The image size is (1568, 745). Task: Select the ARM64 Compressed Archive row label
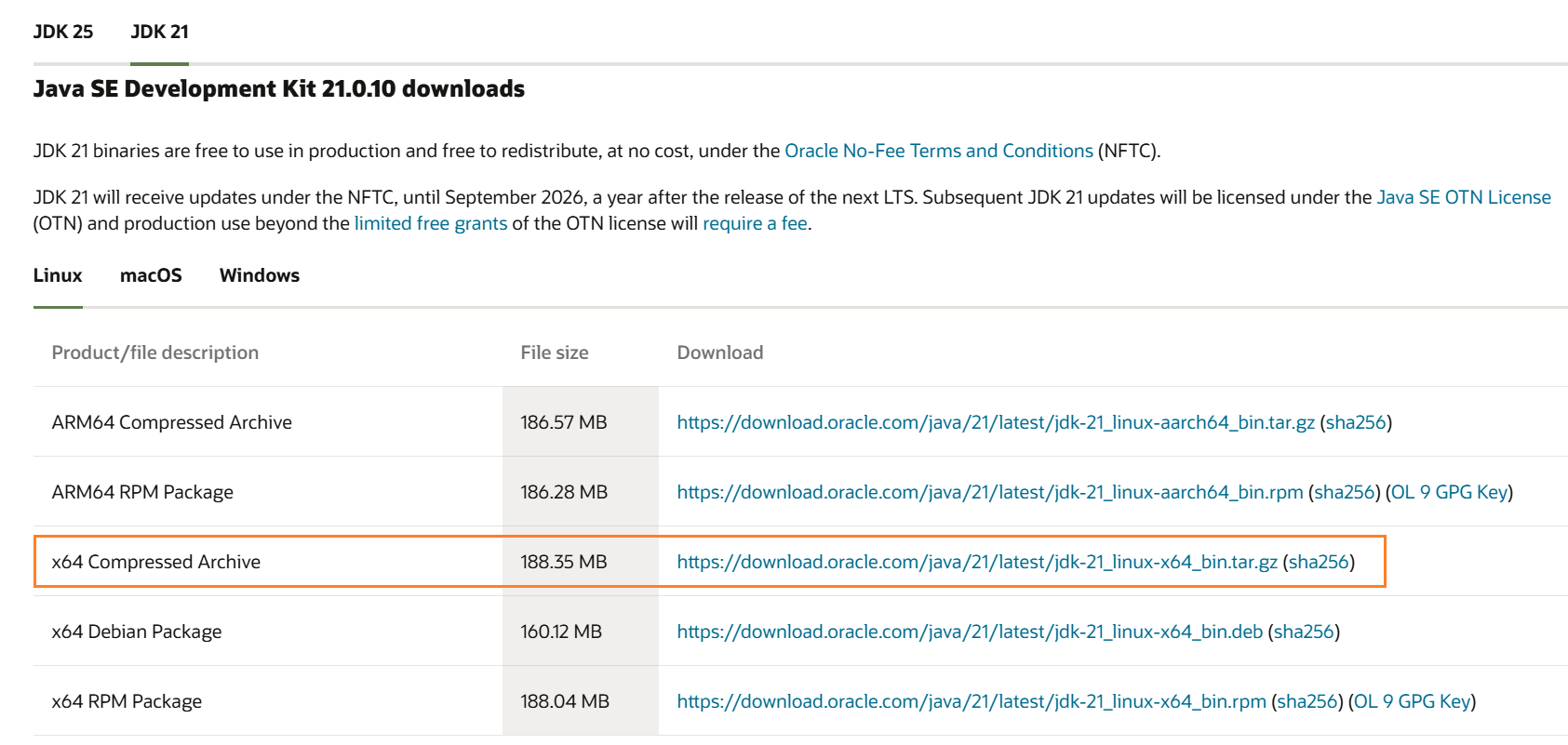(172, 422)
